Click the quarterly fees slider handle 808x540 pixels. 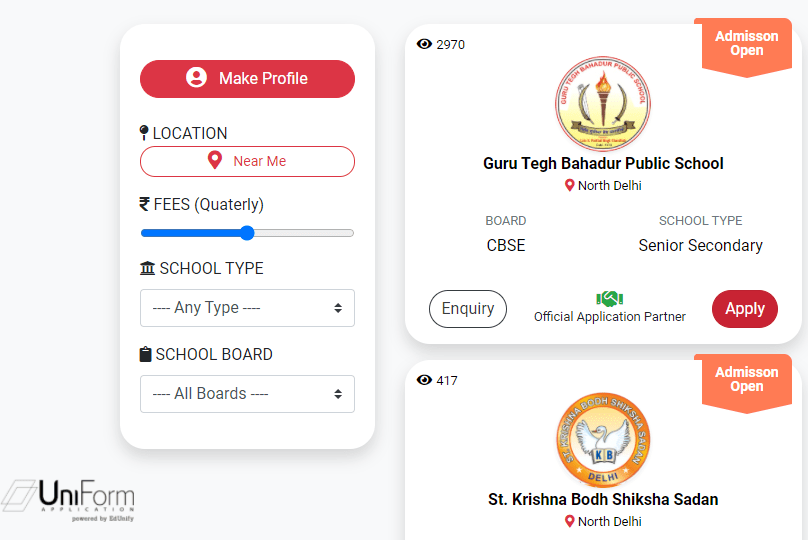pyautogui.click(x=247, y=233)
